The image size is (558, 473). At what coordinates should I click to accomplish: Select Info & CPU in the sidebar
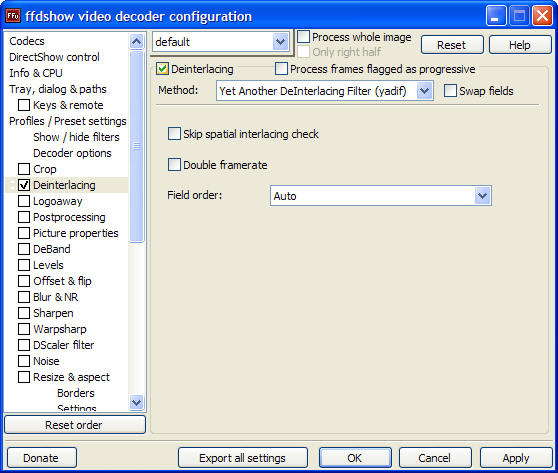36,73
